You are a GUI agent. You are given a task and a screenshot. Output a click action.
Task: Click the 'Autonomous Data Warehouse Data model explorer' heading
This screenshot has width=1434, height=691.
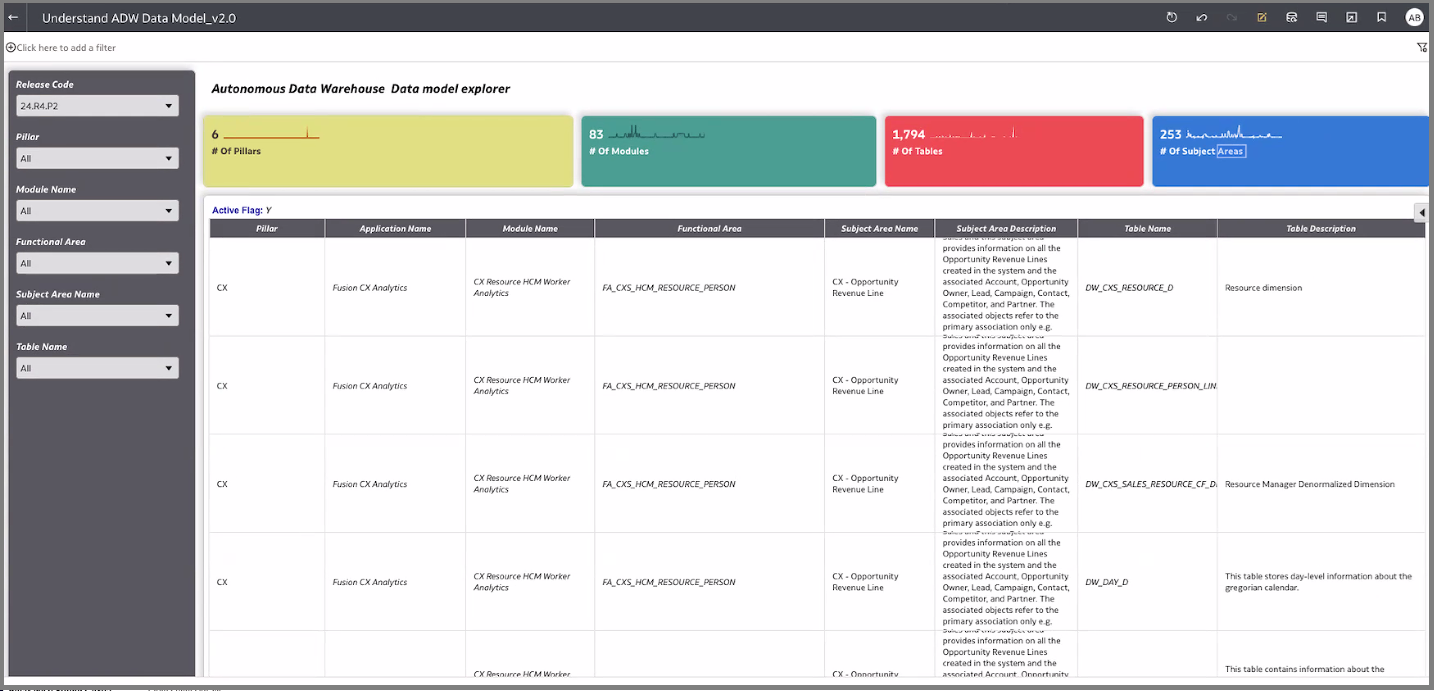(x=361, y=88)
